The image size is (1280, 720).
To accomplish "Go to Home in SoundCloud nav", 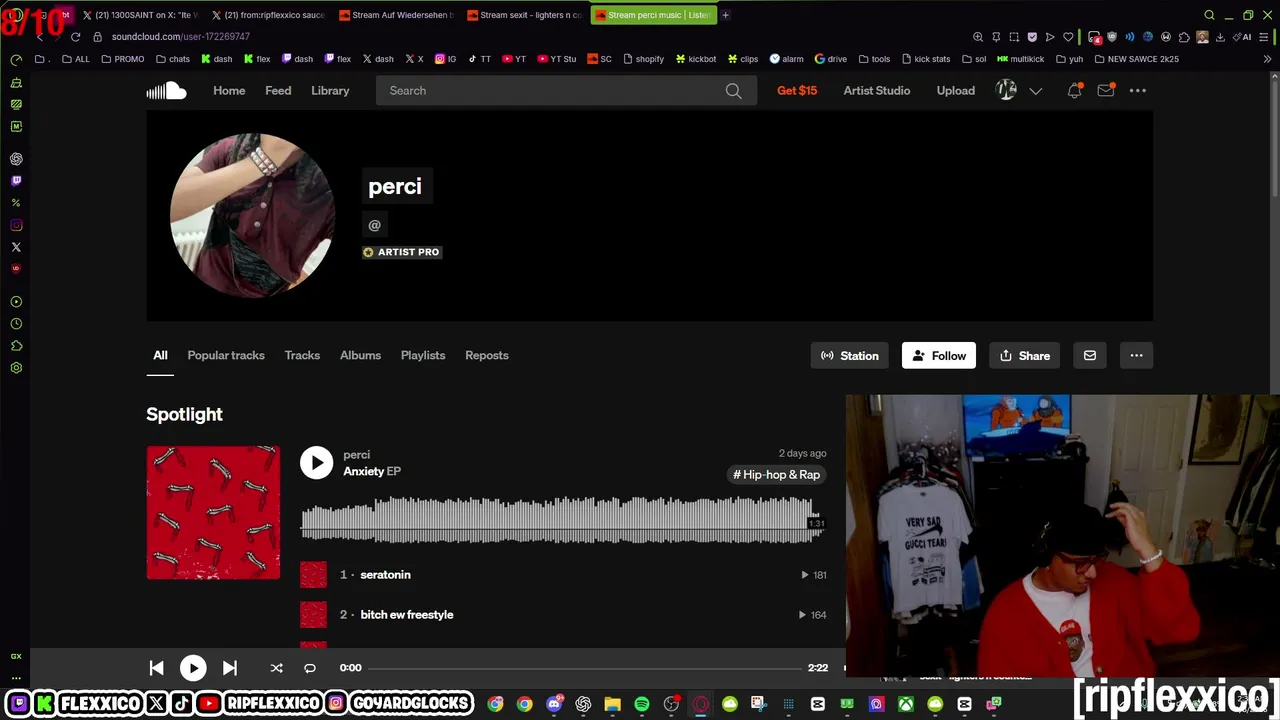I will point(229,91).
